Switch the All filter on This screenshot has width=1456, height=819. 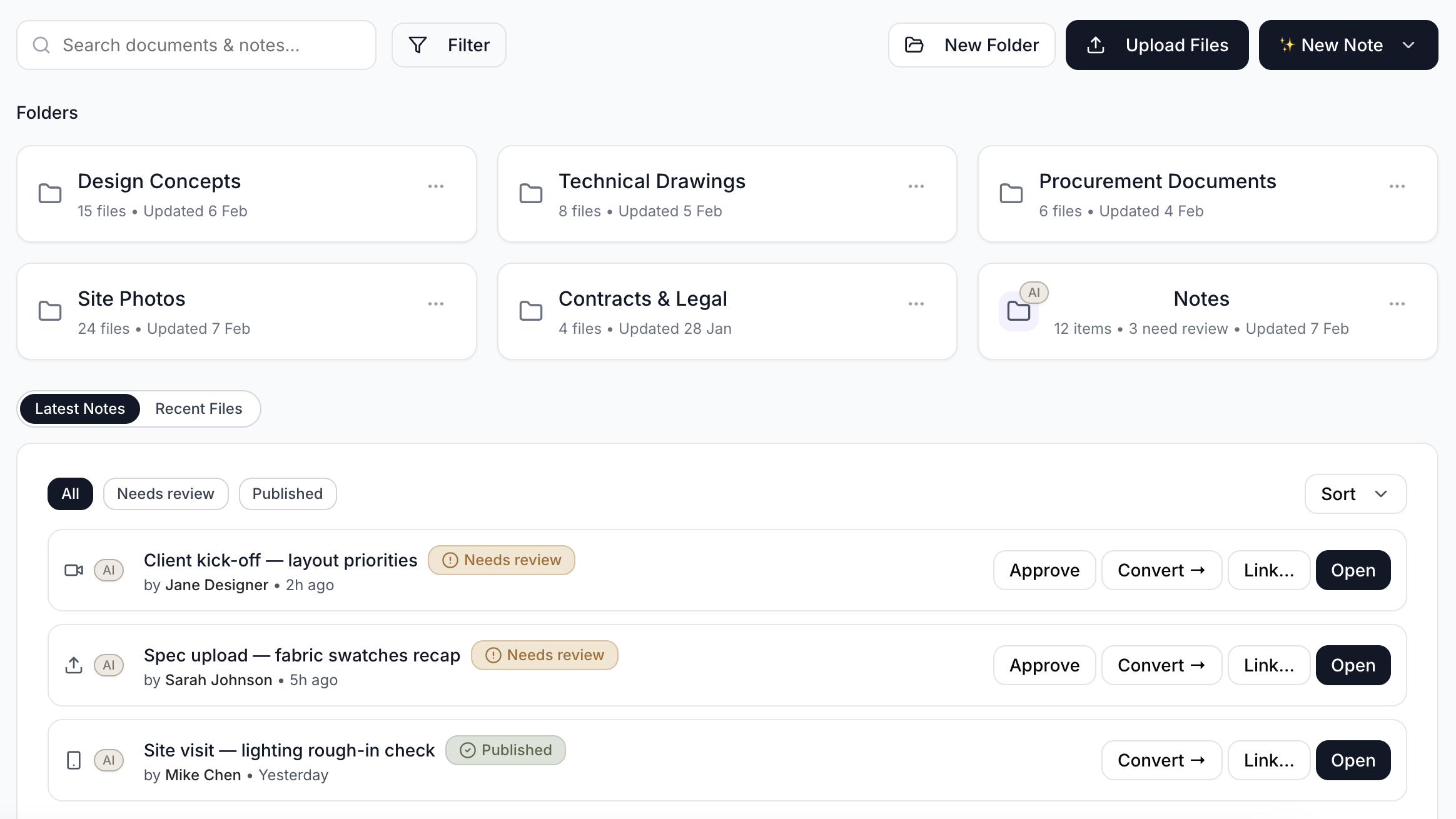[x=70, y=493]
